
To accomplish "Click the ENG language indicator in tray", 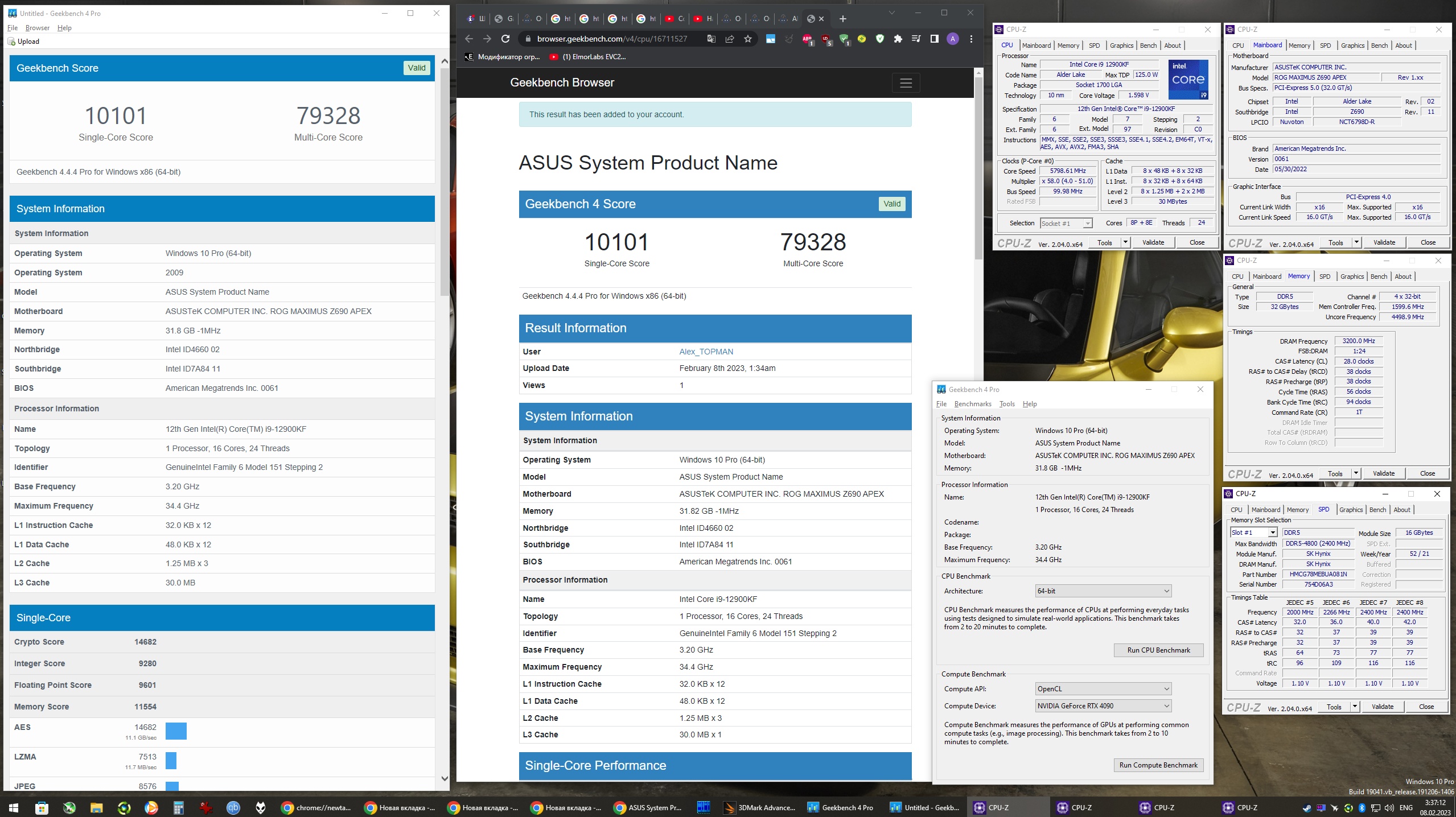I will click(x=1406, y=808).
